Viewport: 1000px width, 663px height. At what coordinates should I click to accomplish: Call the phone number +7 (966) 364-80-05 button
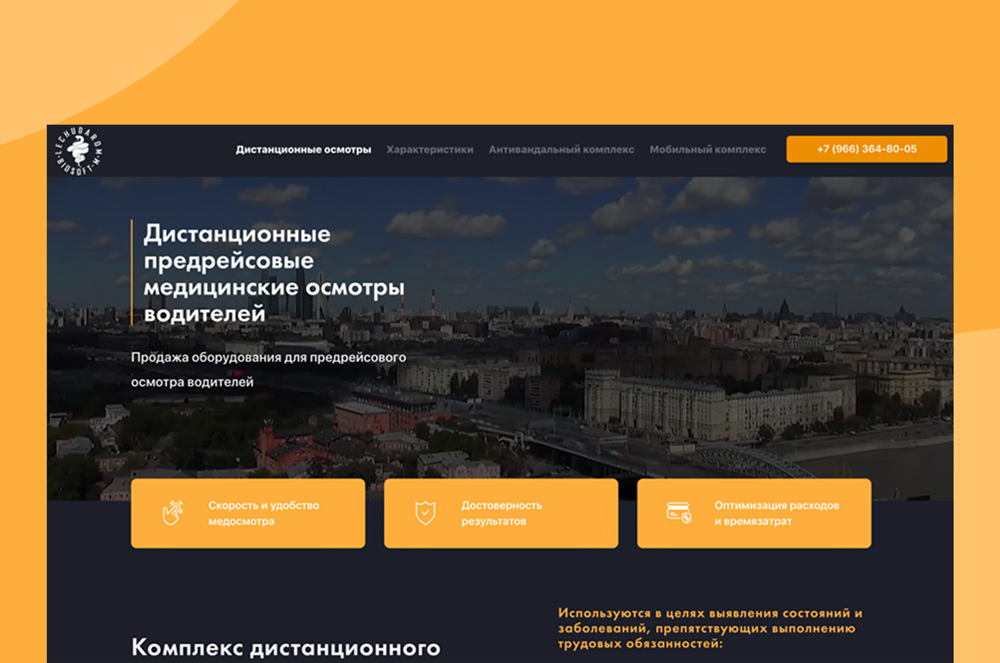tap(867, 149)
